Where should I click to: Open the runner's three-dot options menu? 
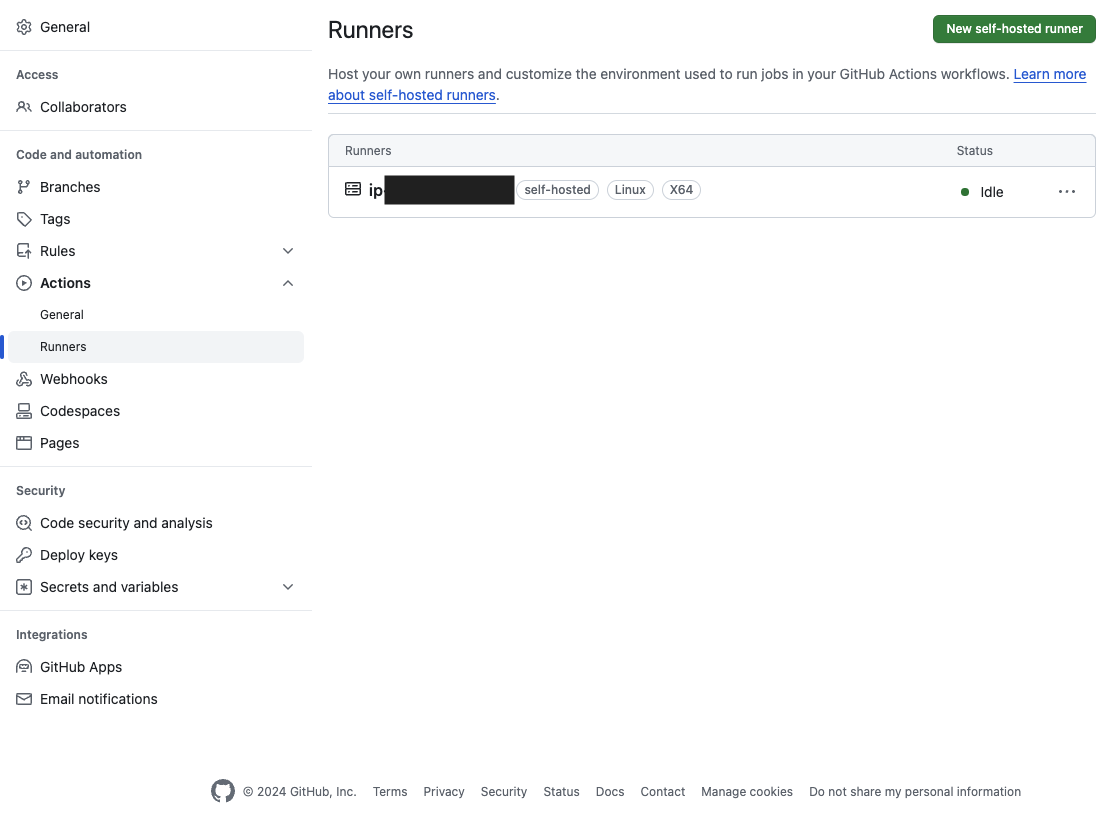tap(1066, 192)
